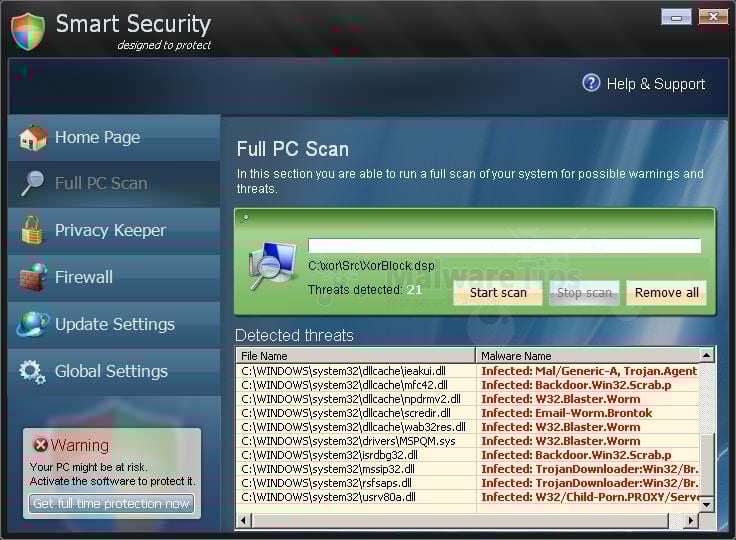
Task: Click the Privacy Keeper padlock icon
Action: [x=32, y=230]
